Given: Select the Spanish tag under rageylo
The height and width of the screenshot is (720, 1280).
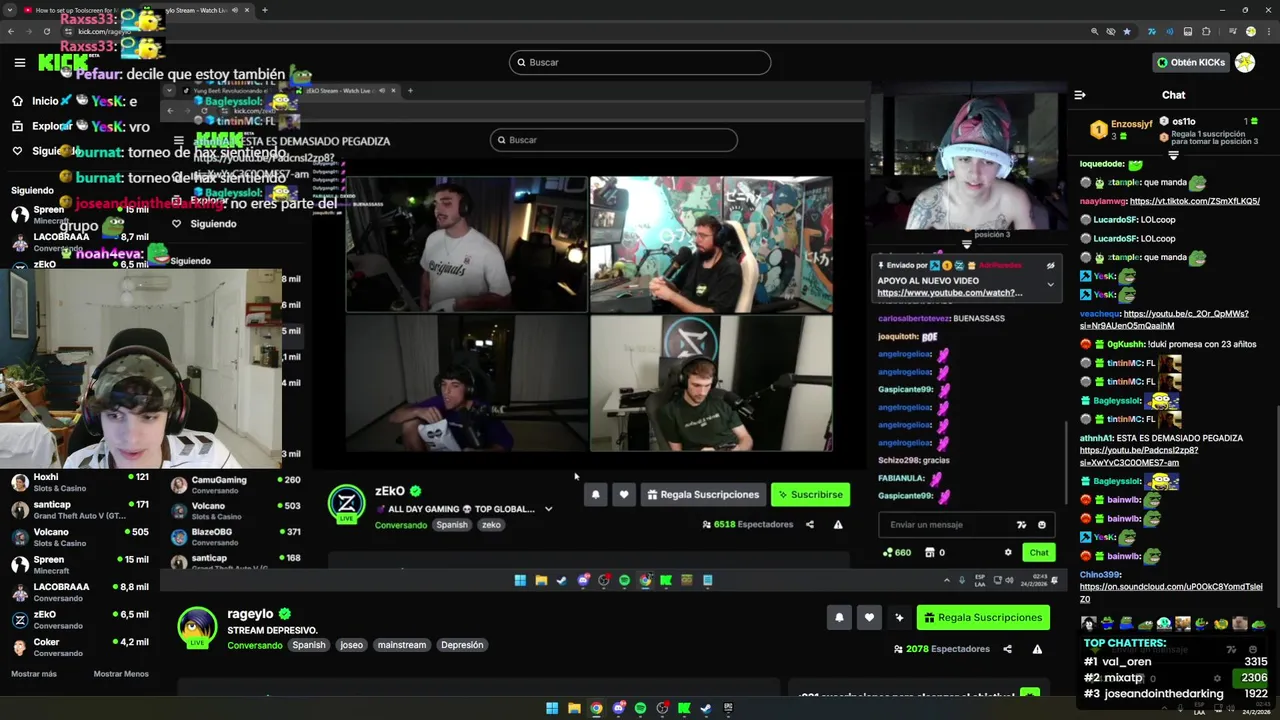Looking at the screenshot, I should point(309,645).
